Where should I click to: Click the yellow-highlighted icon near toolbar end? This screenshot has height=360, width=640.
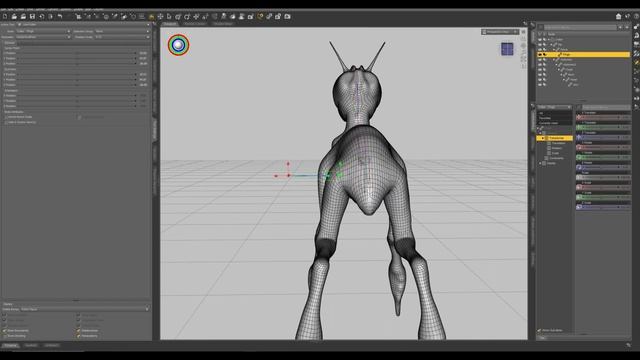coord(260,17)
